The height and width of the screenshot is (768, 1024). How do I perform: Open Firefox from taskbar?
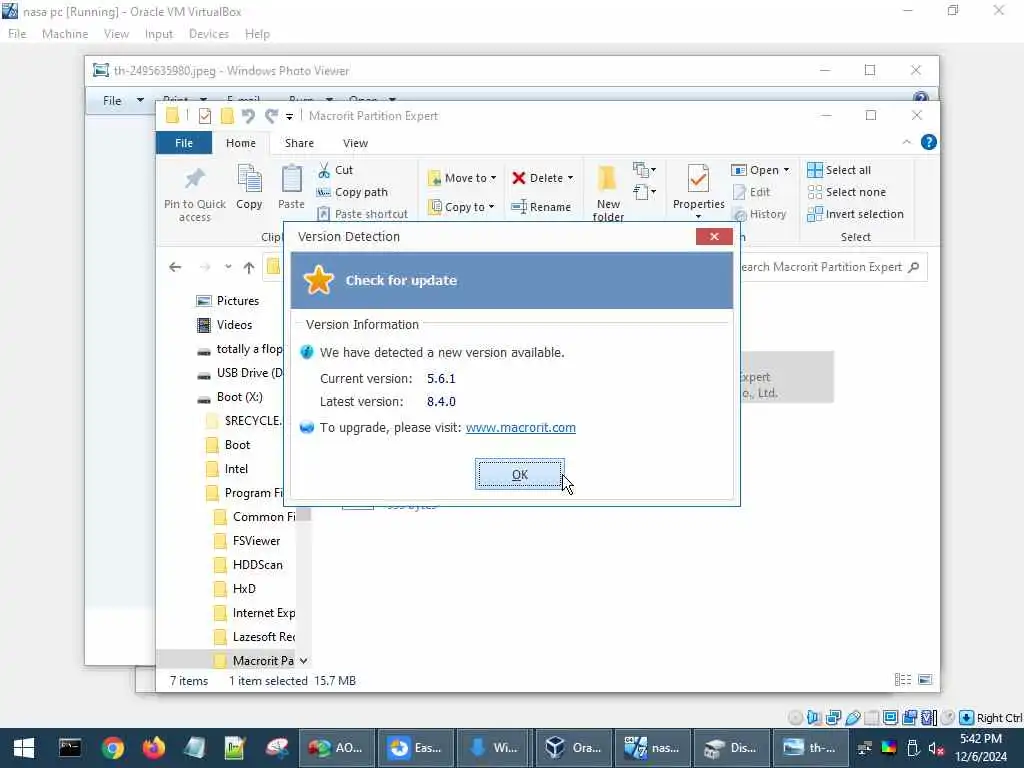(x=153, y=748)
